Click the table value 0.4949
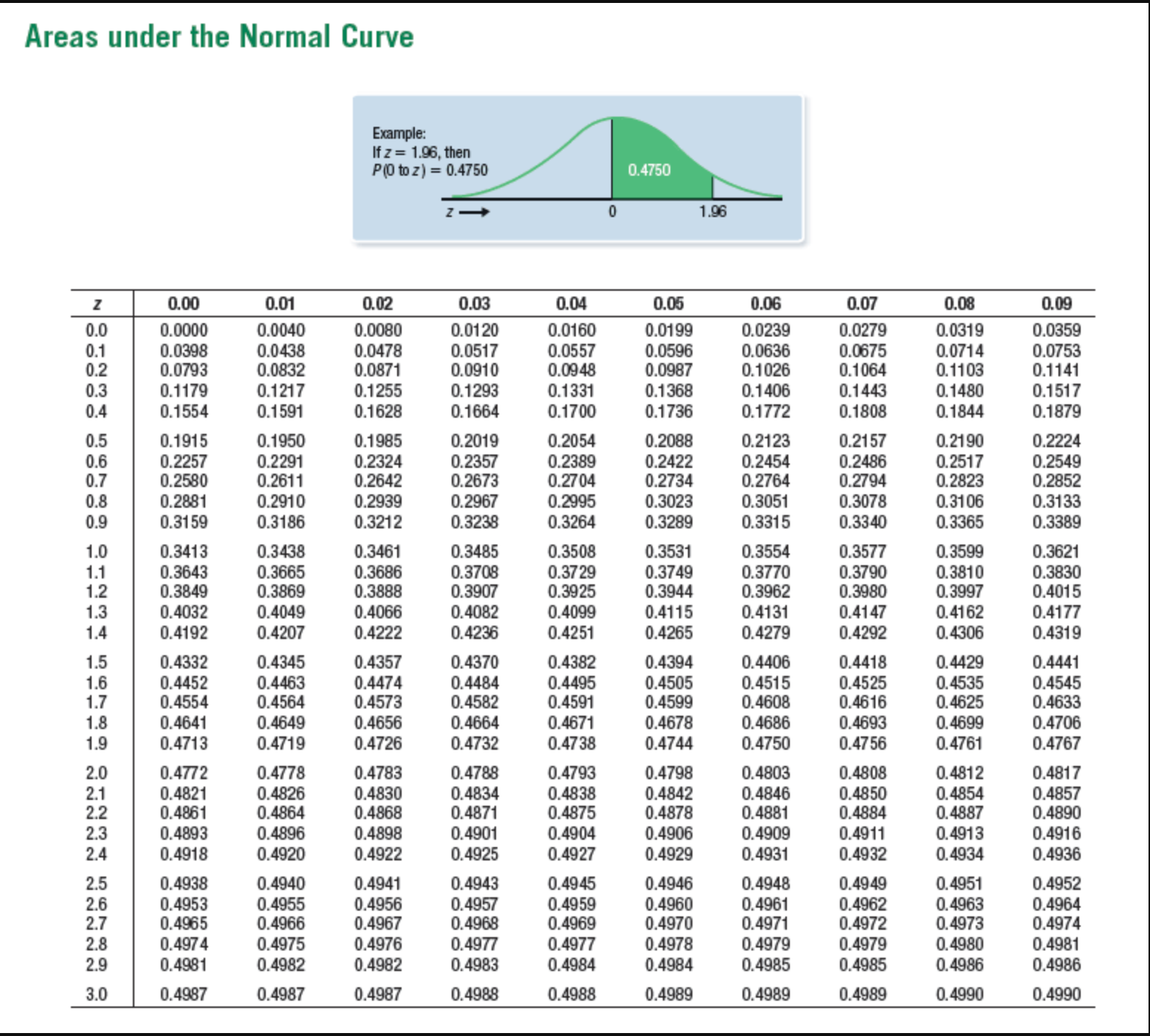This screenshot has height=1036, width=1150. point(863,884)
